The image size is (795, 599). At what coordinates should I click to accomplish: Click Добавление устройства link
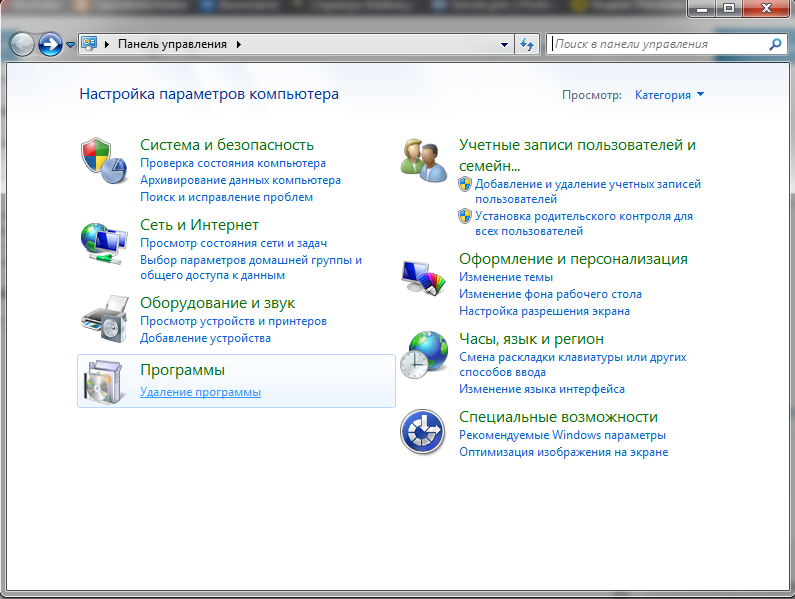tap(205, 338)
